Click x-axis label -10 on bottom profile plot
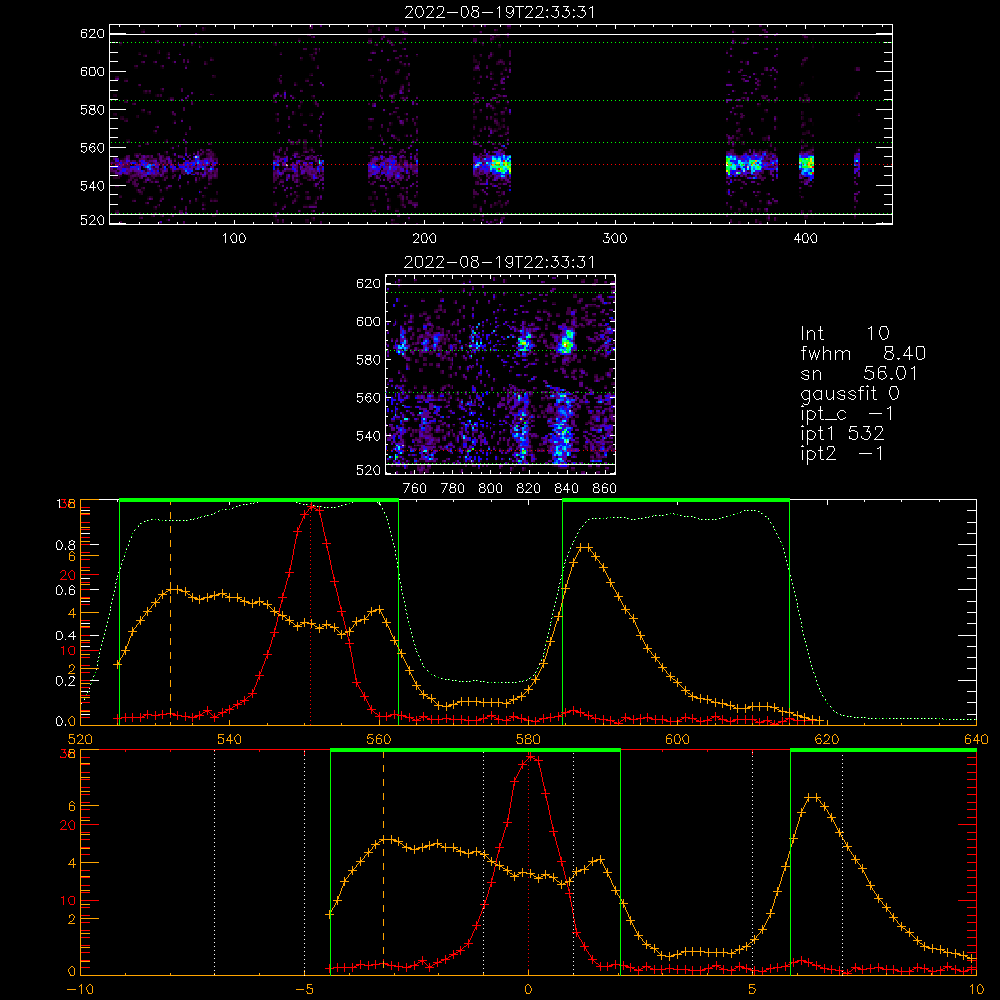Image resolution: width=1000 pixels, height=1000 pixels. (80, 989)
